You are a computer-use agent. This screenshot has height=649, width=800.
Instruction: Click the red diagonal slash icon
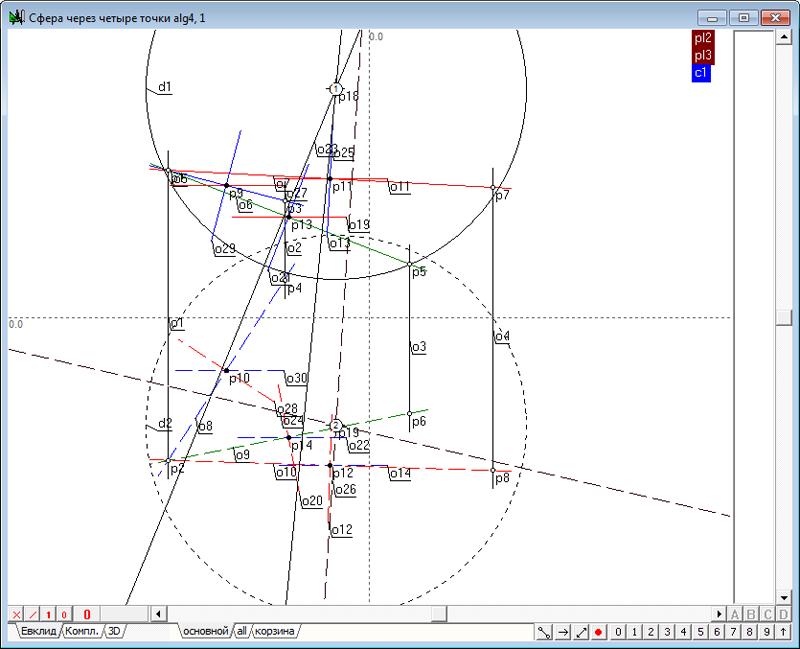32,614
